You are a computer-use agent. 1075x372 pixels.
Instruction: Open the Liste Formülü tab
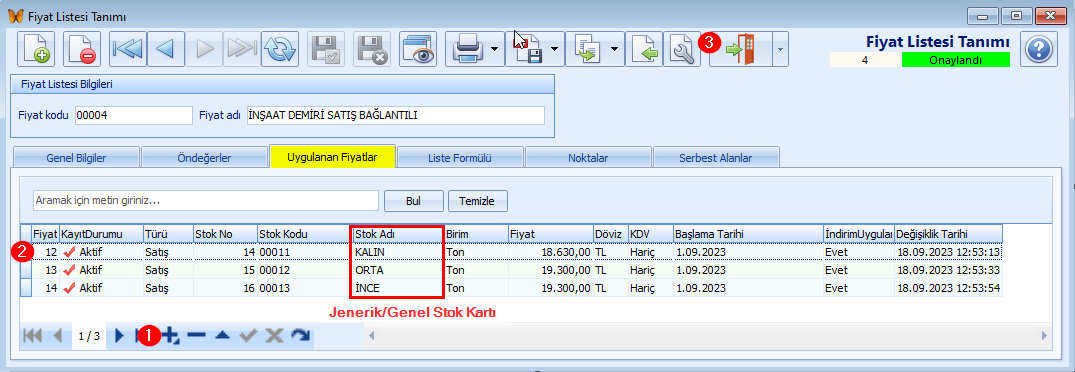pos(461,158)
